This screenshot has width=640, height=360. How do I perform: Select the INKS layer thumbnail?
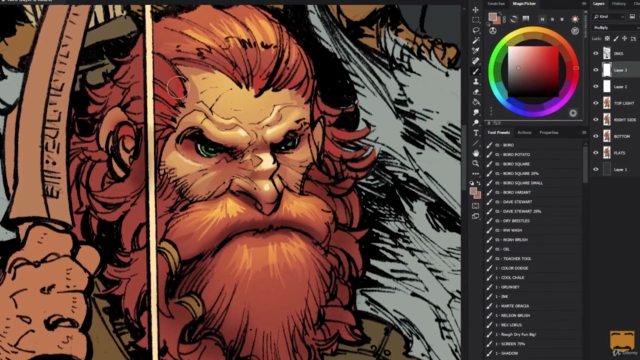(607, 53)
